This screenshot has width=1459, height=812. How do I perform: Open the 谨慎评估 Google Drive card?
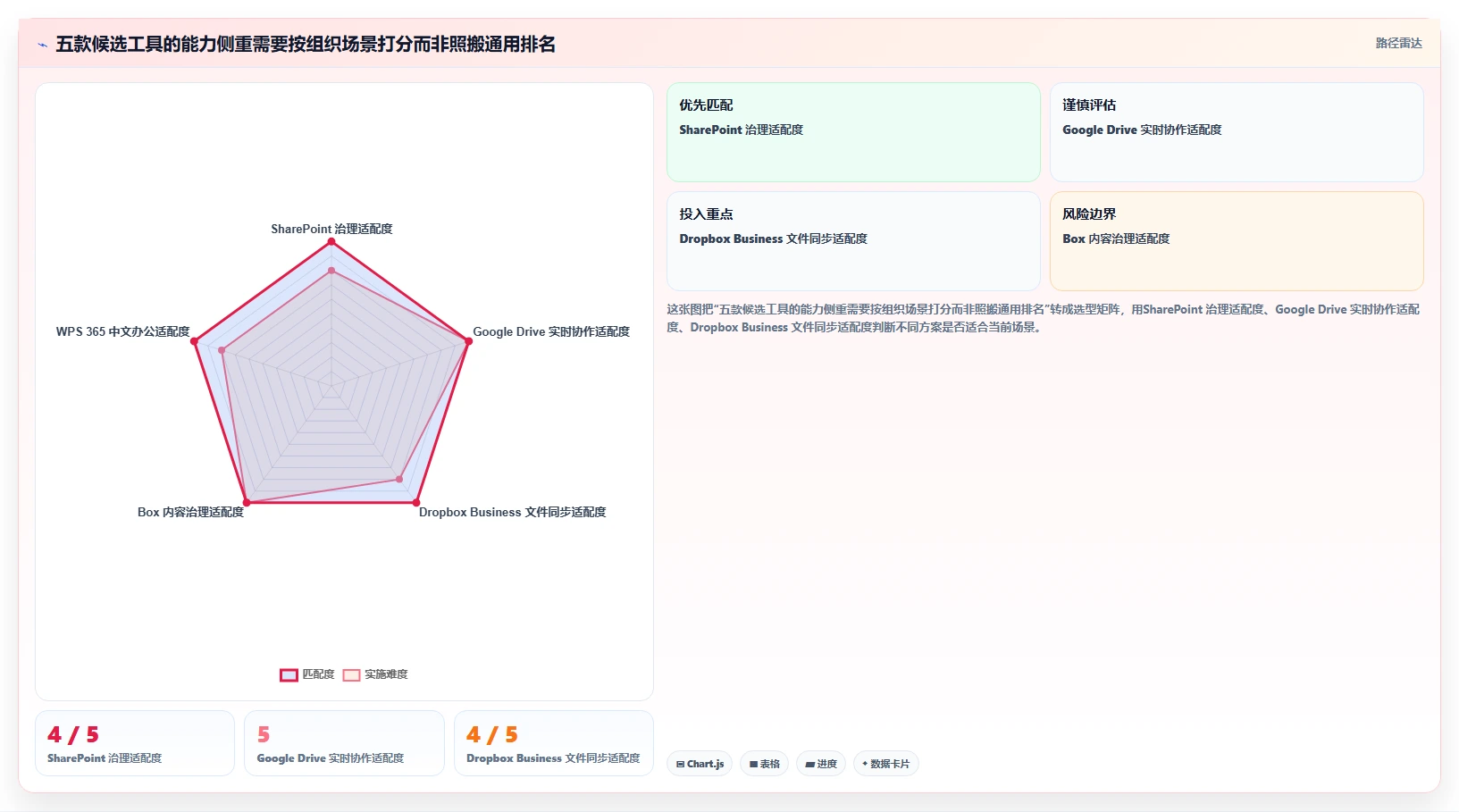[x=1237, y=132]
